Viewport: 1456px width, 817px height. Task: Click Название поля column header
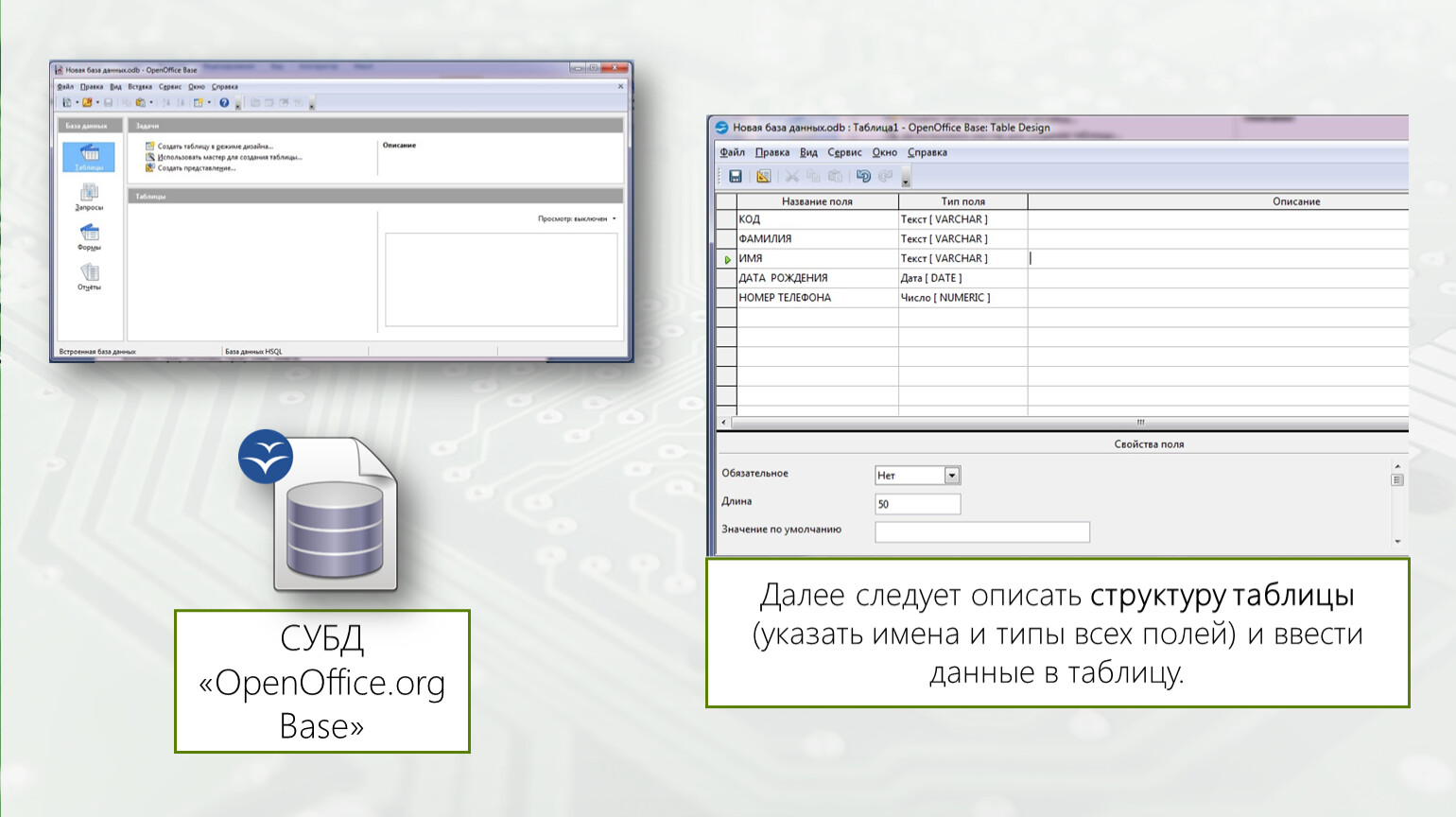coord(817,201)
